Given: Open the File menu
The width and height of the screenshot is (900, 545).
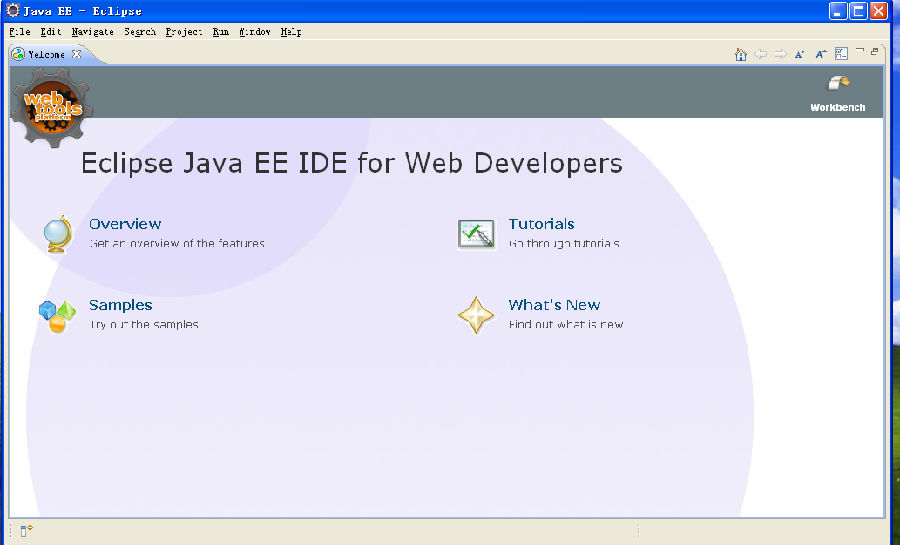Looking at the screenshot, I should [x=20, y=32].
